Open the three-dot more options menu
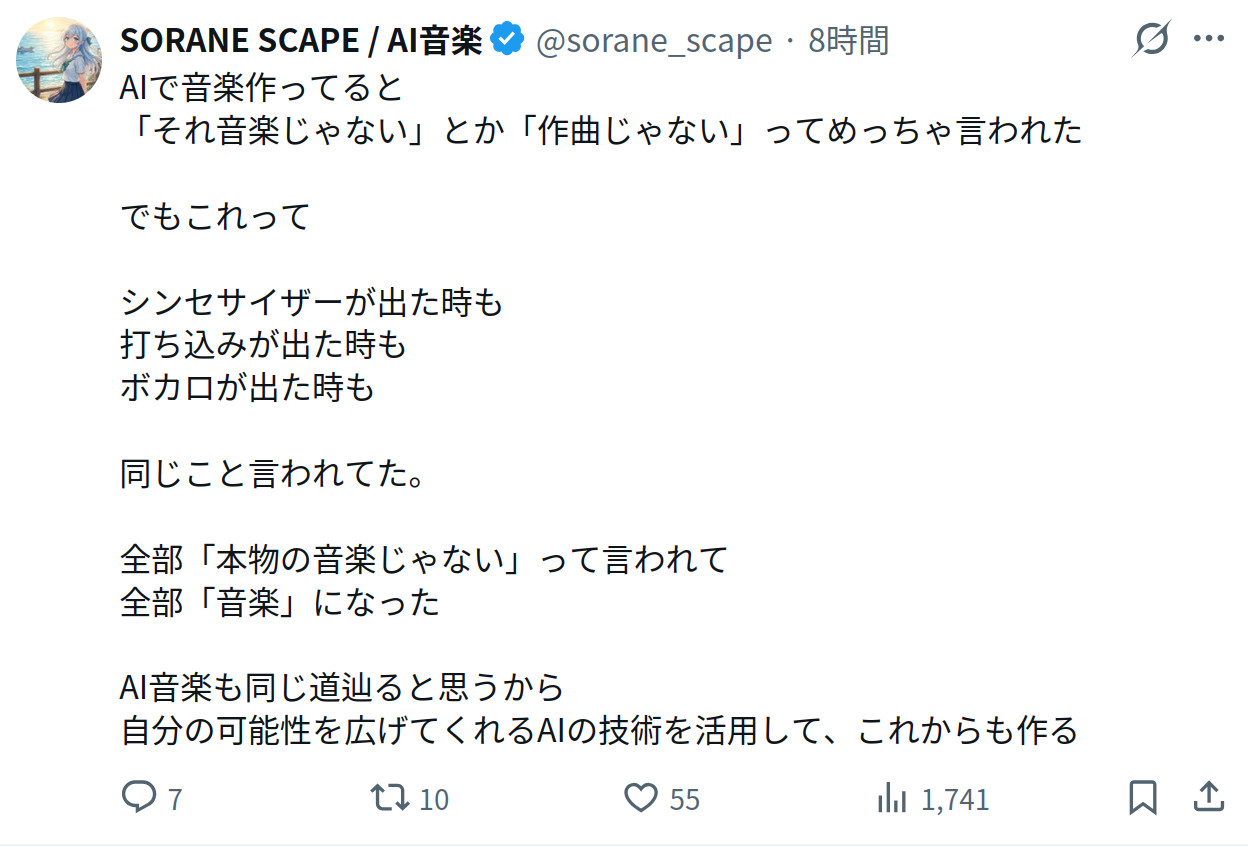This screenshot has height=847, width=1248. pos(1209,40)
